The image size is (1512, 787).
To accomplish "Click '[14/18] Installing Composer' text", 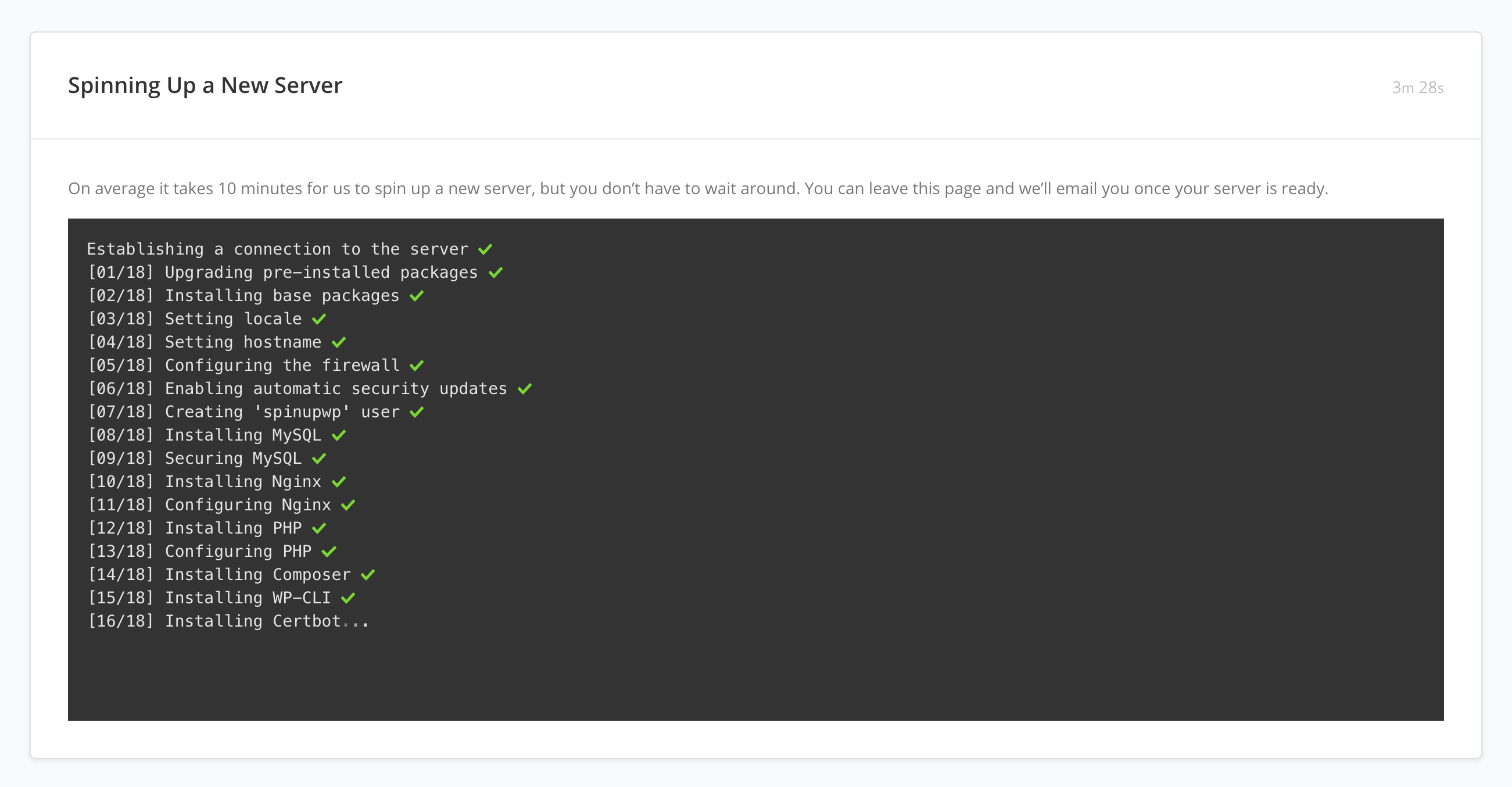I will (x=219, y=574).
